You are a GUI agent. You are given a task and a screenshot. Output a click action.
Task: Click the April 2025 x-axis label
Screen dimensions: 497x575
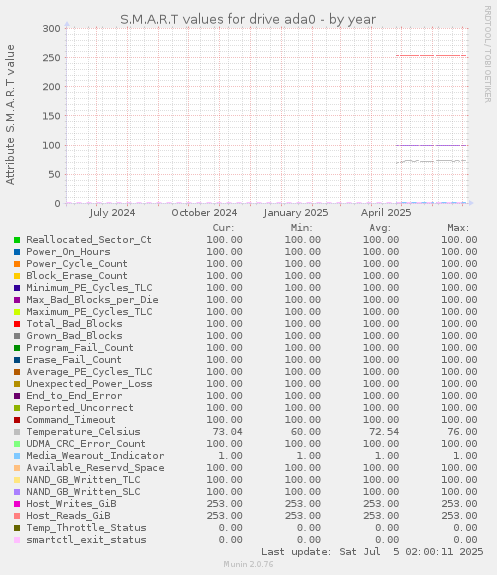click(386, 213)
